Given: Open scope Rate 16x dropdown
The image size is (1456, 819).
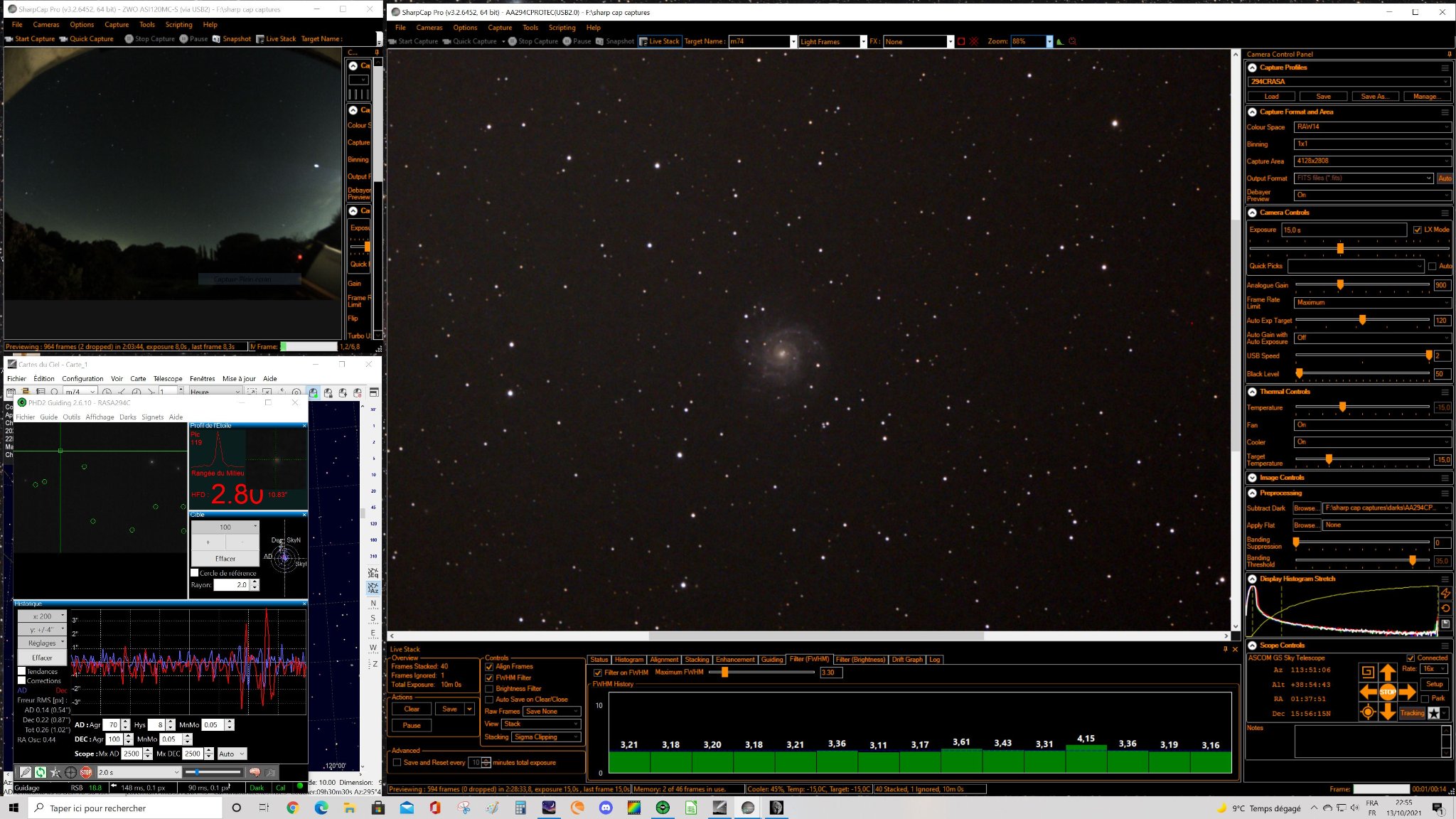Looking at the screenshot, I should tap(1434, 669).
